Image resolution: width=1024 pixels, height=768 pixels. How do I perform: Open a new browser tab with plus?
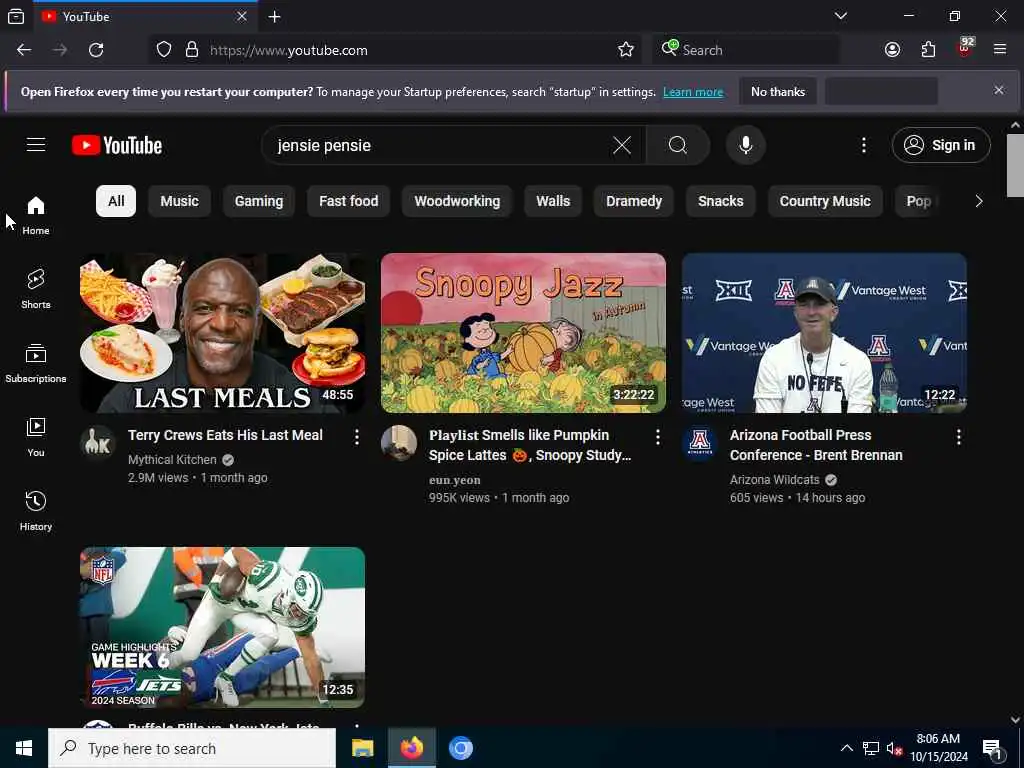pyautogui.click(x=274, y=16)
